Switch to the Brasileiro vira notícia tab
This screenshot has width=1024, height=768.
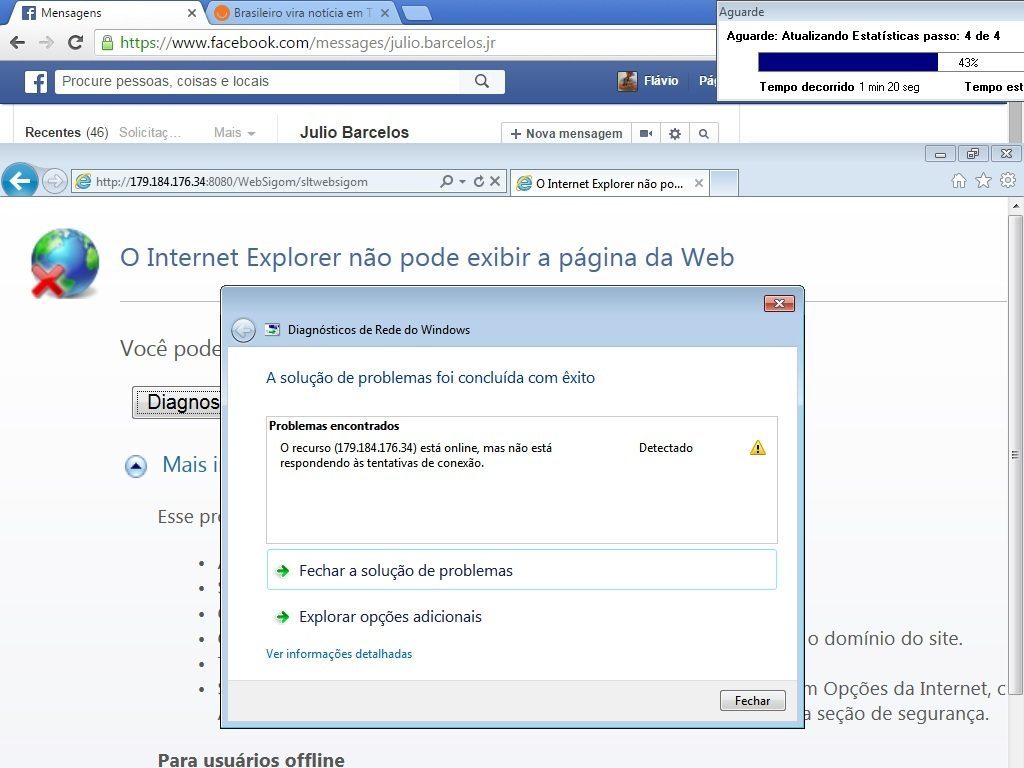tap(302, 13)
